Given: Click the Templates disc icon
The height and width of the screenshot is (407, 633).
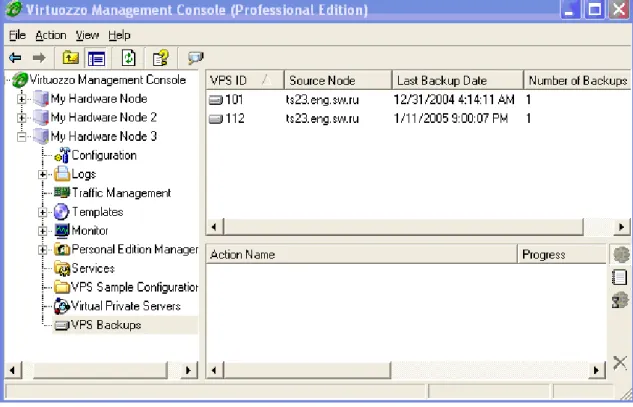Looking at the screenshot, I should [62, 212].
